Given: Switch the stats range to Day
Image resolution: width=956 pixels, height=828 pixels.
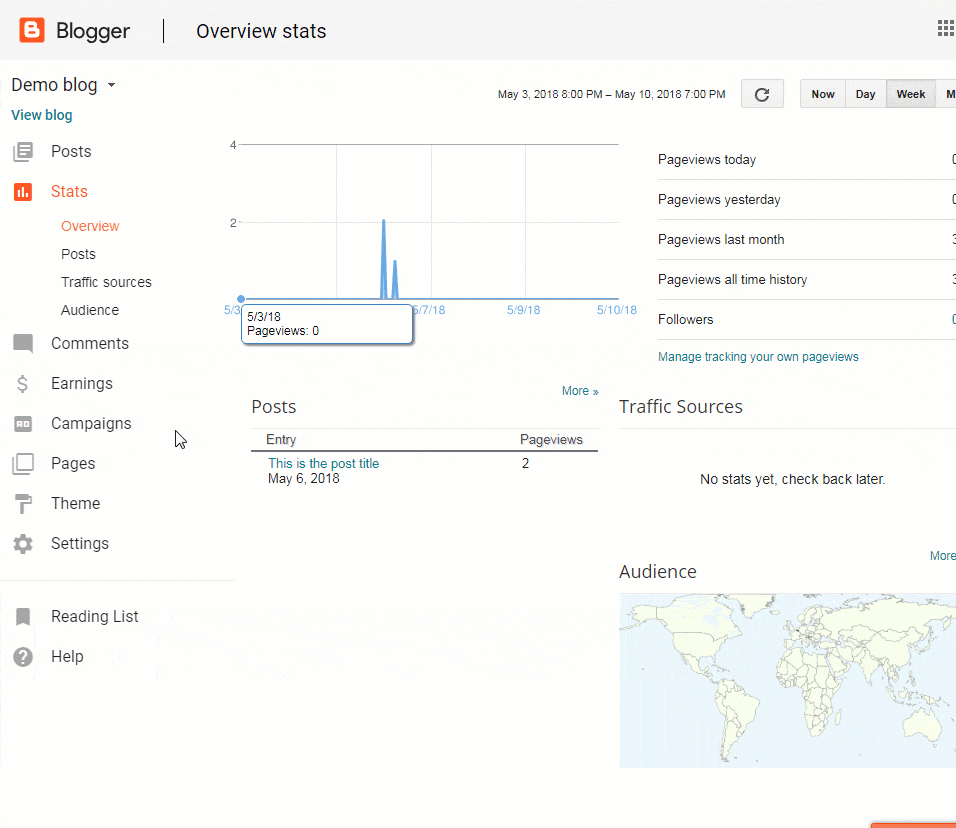Looking at the screenshot, I should pos(865,93).
